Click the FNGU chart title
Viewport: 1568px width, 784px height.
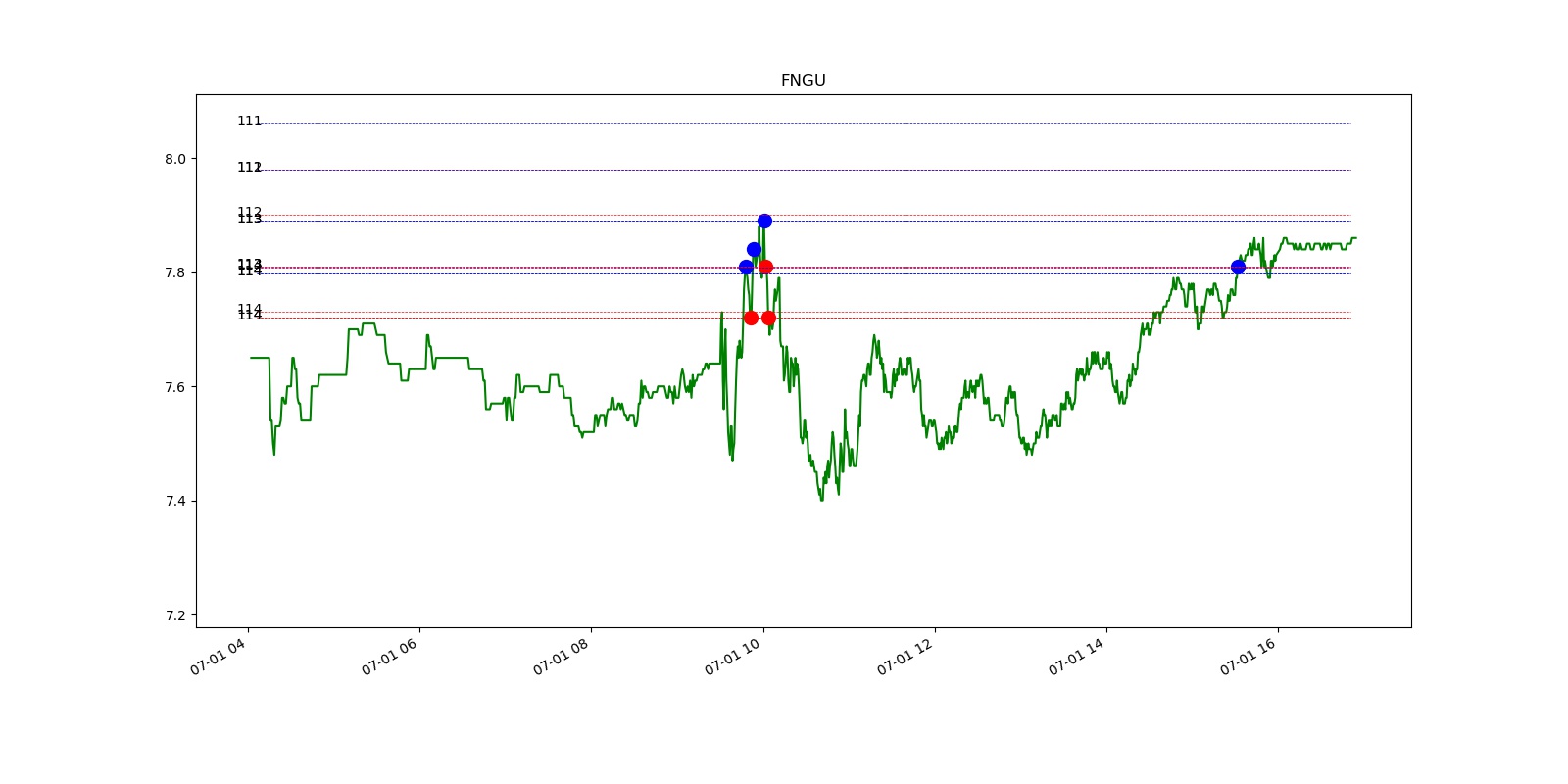(x=803, y=81)
